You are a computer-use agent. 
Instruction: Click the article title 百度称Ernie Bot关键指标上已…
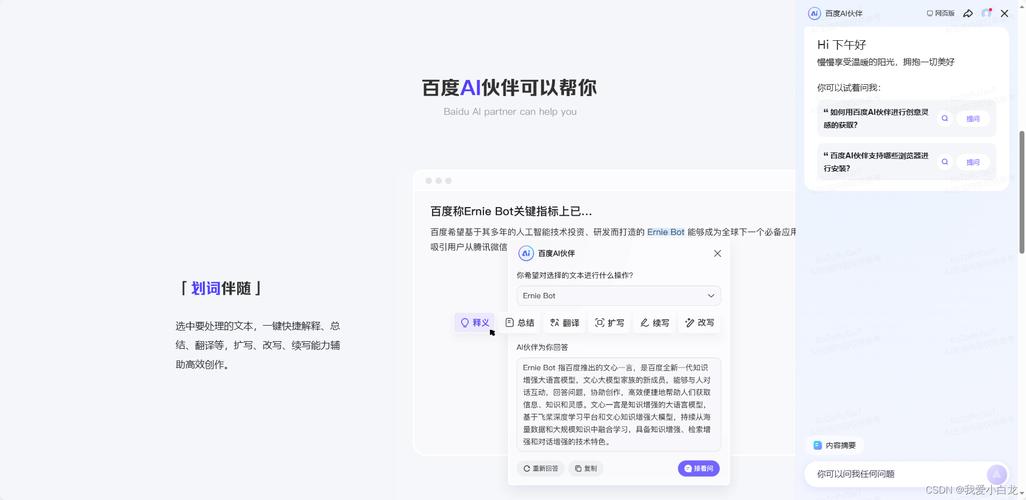511,211
